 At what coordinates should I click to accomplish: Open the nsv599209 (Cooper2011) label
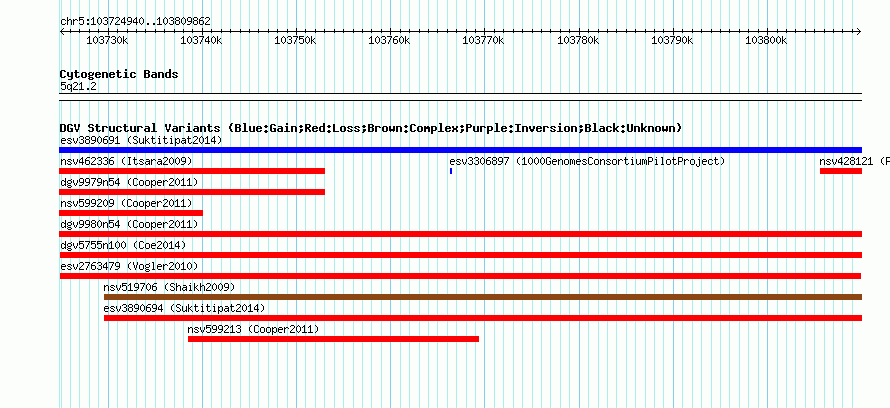click(x=126, y=203)
